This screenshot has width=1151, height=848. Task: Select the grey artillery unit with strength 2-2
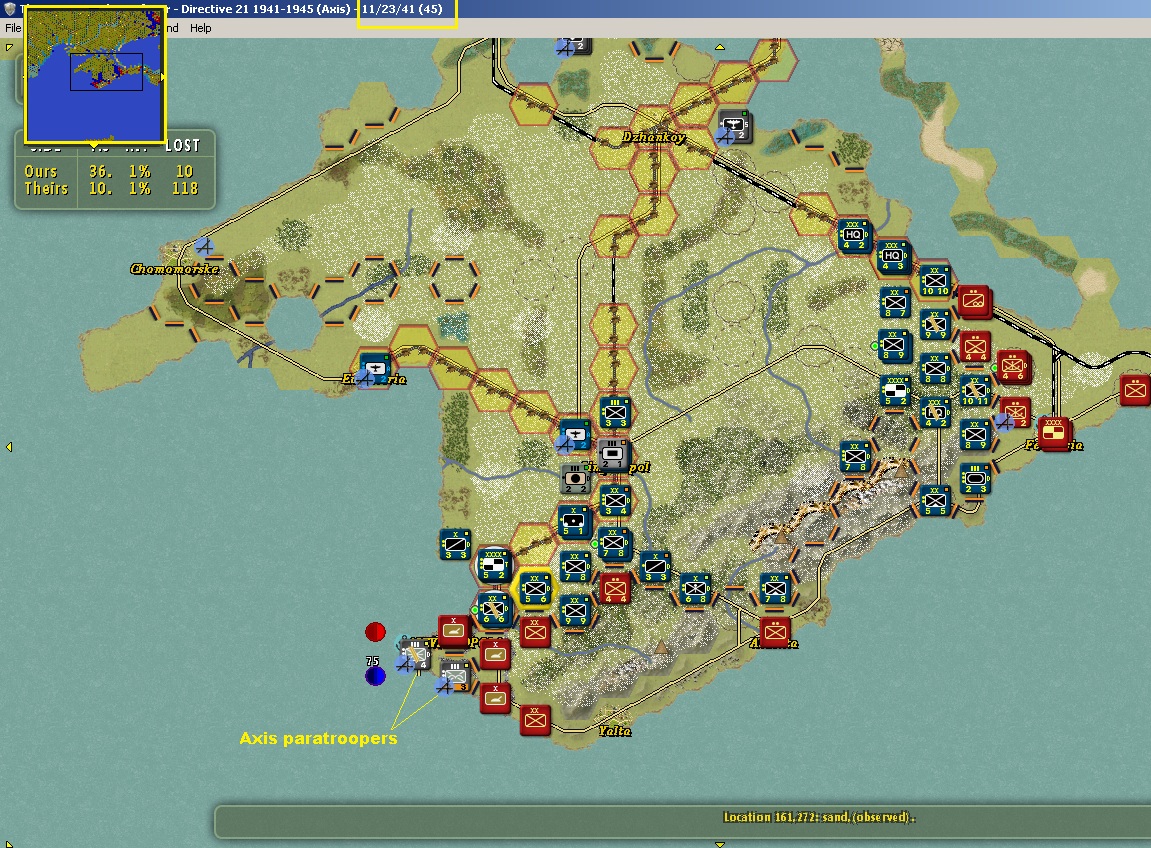click(574, 479)
